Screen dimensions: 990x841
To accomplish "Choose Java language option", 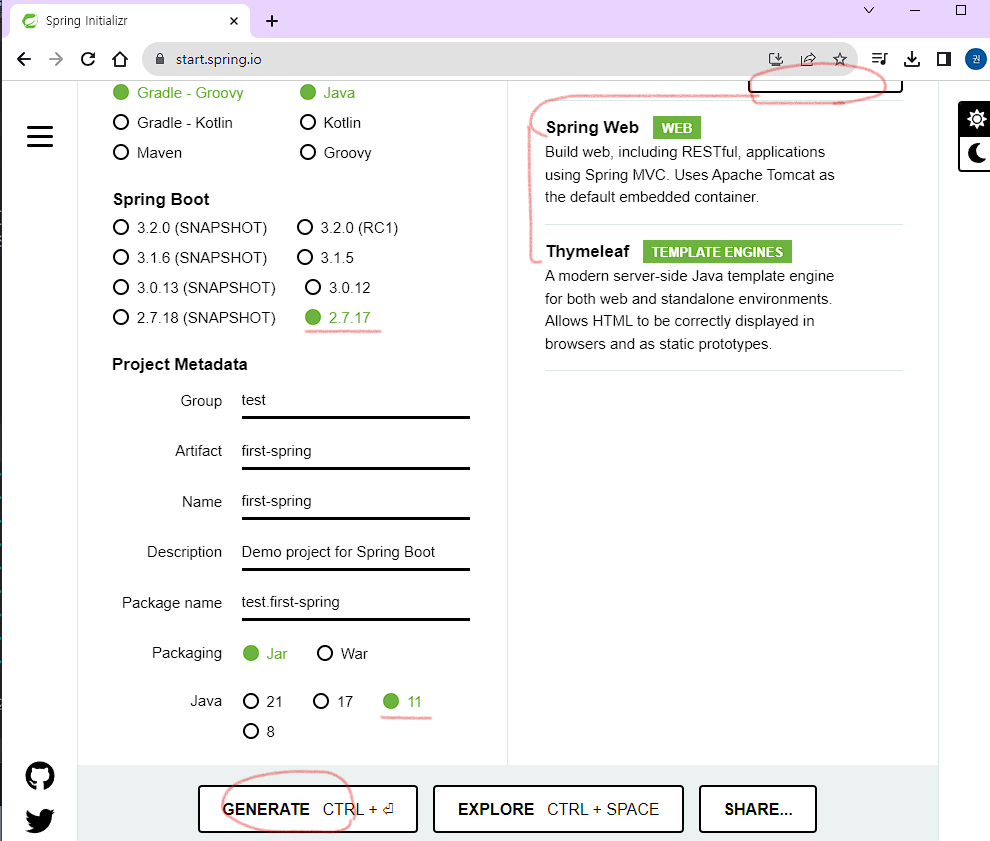I will (x=327, y=93).
